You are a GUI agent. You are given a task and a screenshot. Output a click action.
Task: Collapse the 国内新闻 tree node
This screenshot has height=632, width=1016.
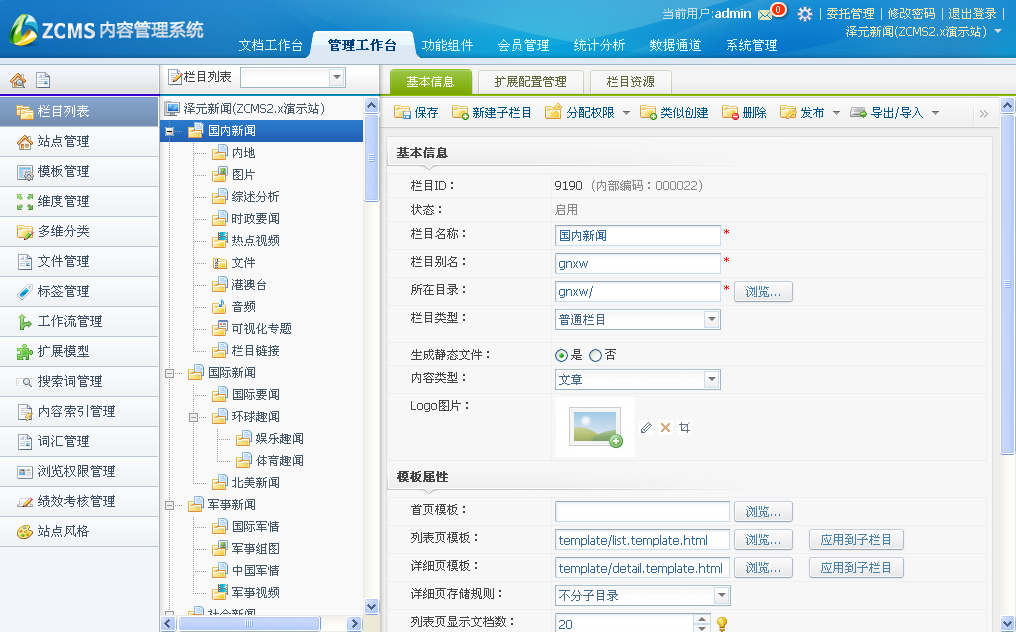coord(170,131)
